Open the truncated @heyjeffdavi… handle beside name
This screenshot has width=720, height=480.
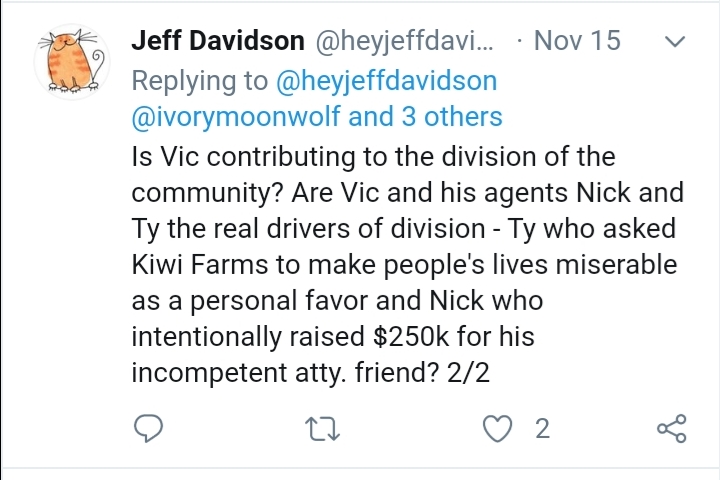click(x=404, y=41)
